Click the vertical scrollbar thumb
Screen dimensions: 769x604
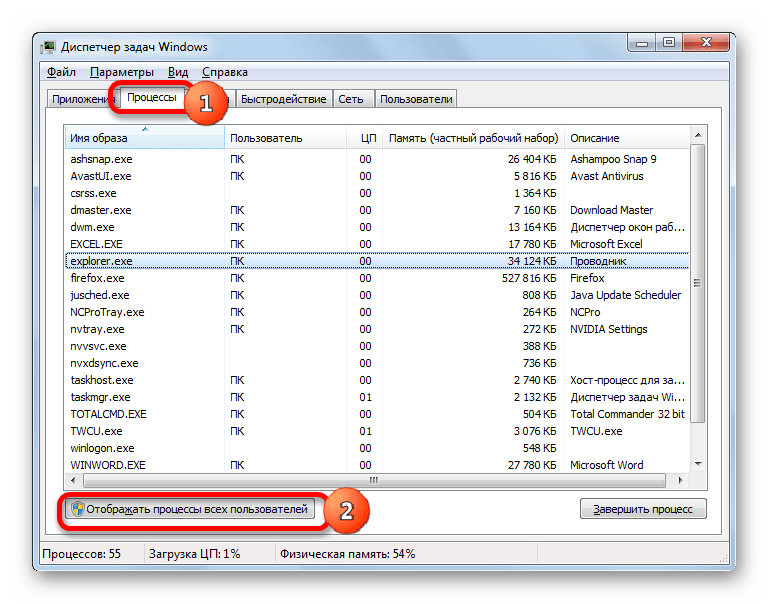(x=697, y=283)
